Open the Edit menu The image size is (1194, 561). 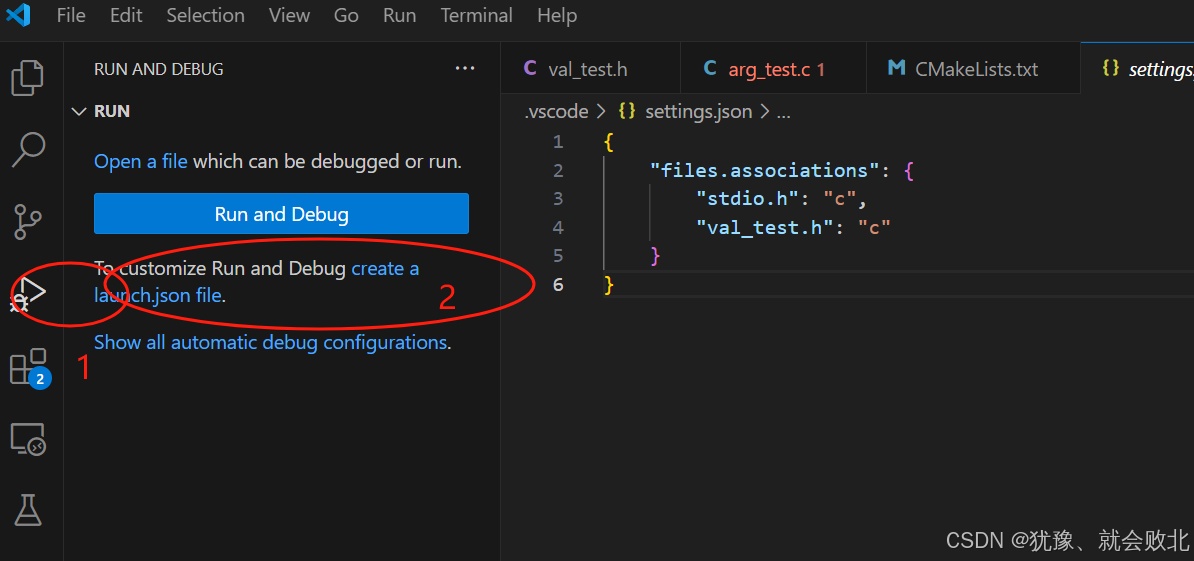[x=126, y=15]
